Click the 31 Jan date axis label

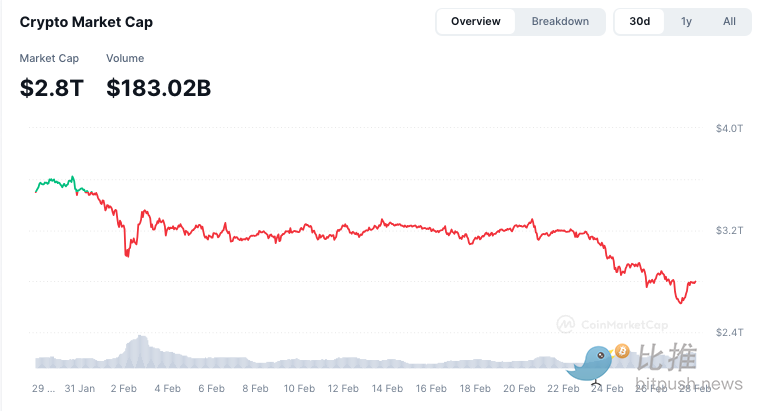point(80,389)
